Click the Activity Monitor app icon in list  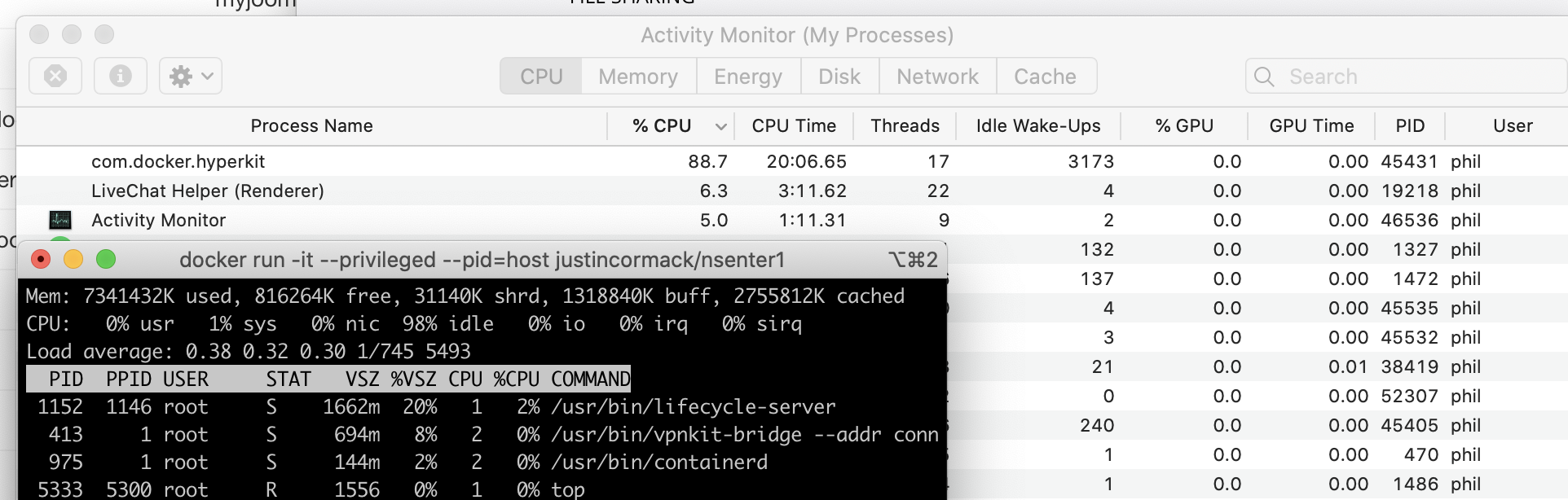(x=60, y=220)
